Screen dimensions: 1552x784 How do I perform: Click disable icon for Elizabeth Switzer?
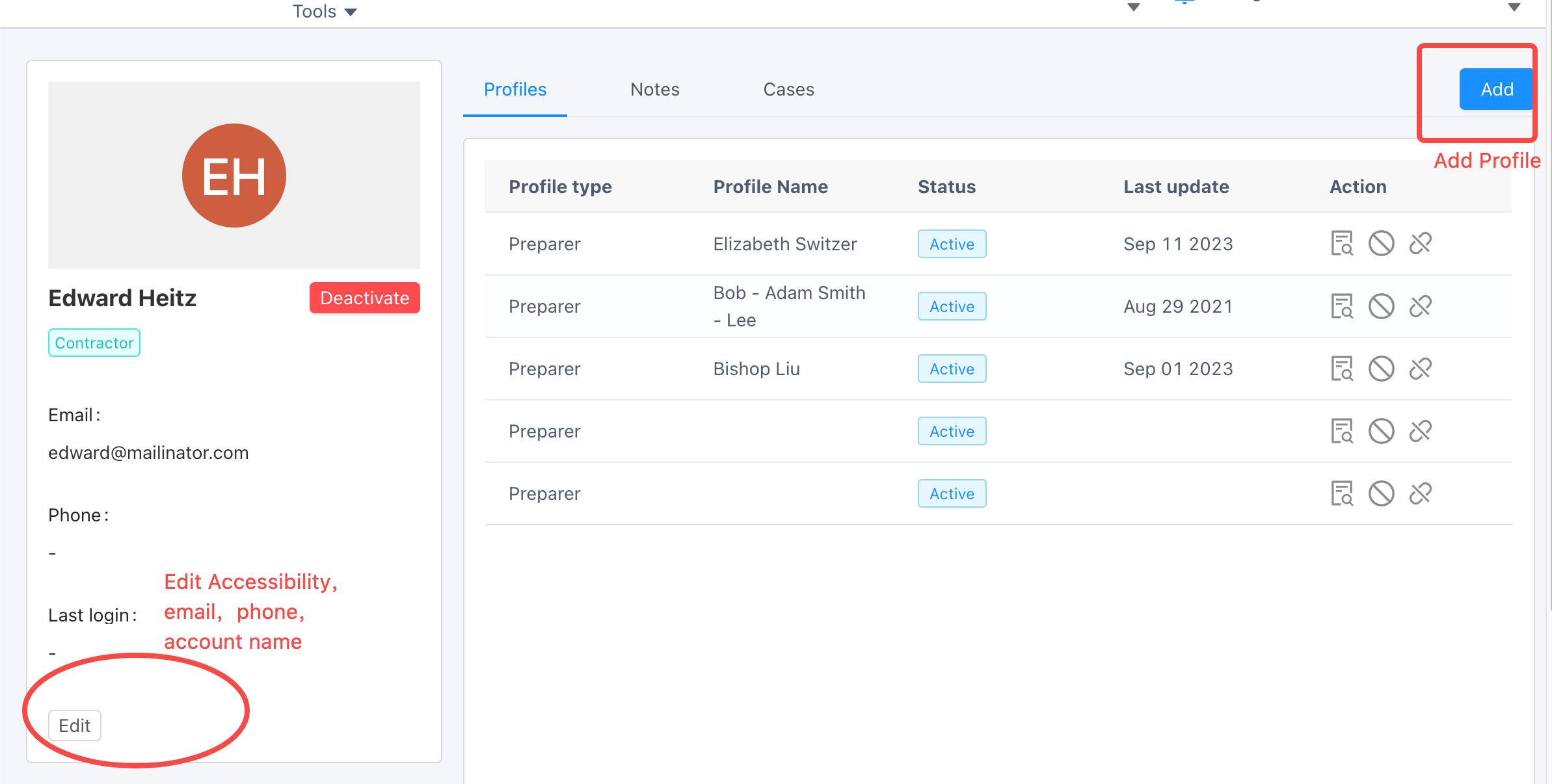(x=1381, y=244)
